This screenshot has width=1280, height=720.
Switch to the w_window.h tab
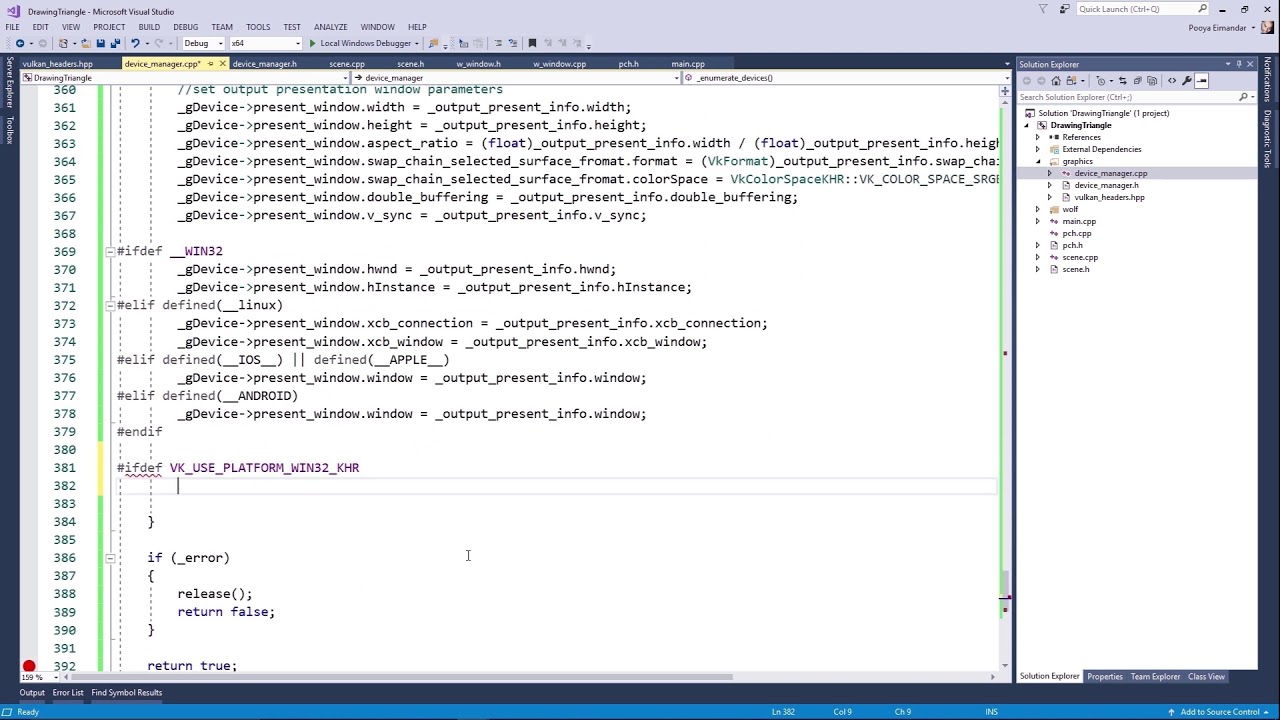click(478, 64)
